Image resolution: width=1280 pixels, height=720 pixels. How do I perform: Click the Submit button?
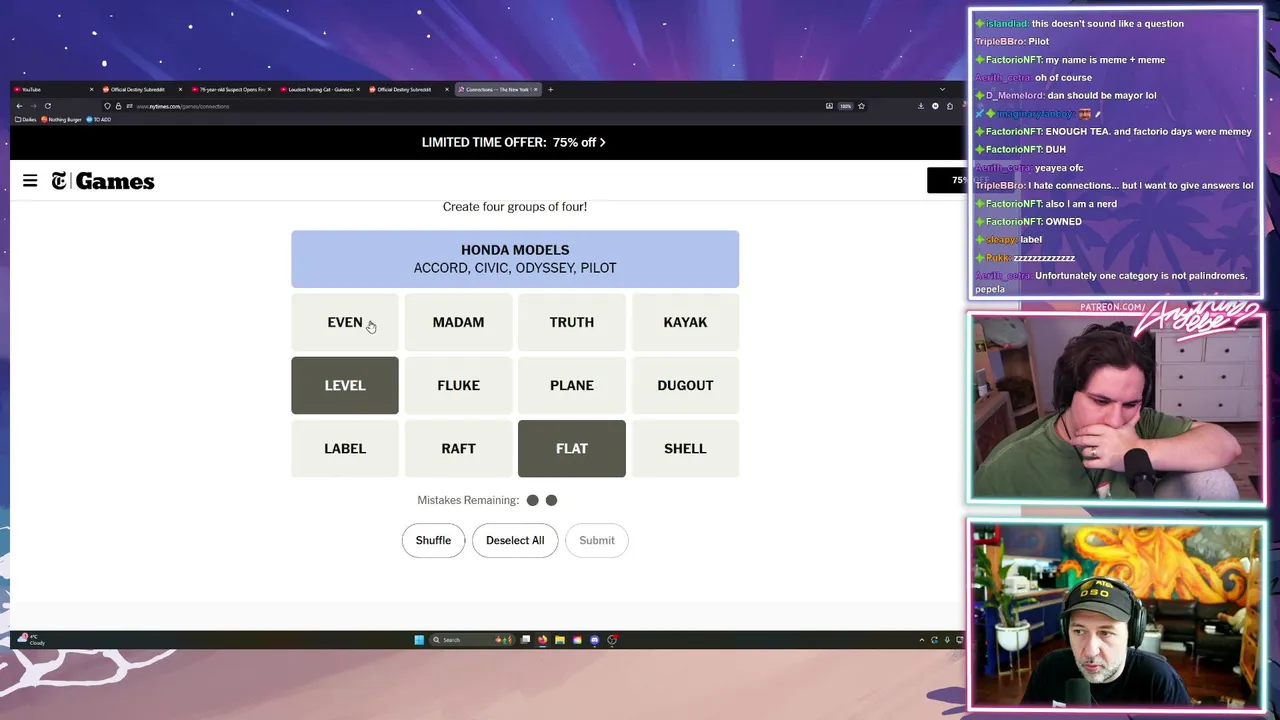pyautogui.click(x=597, y=540)
